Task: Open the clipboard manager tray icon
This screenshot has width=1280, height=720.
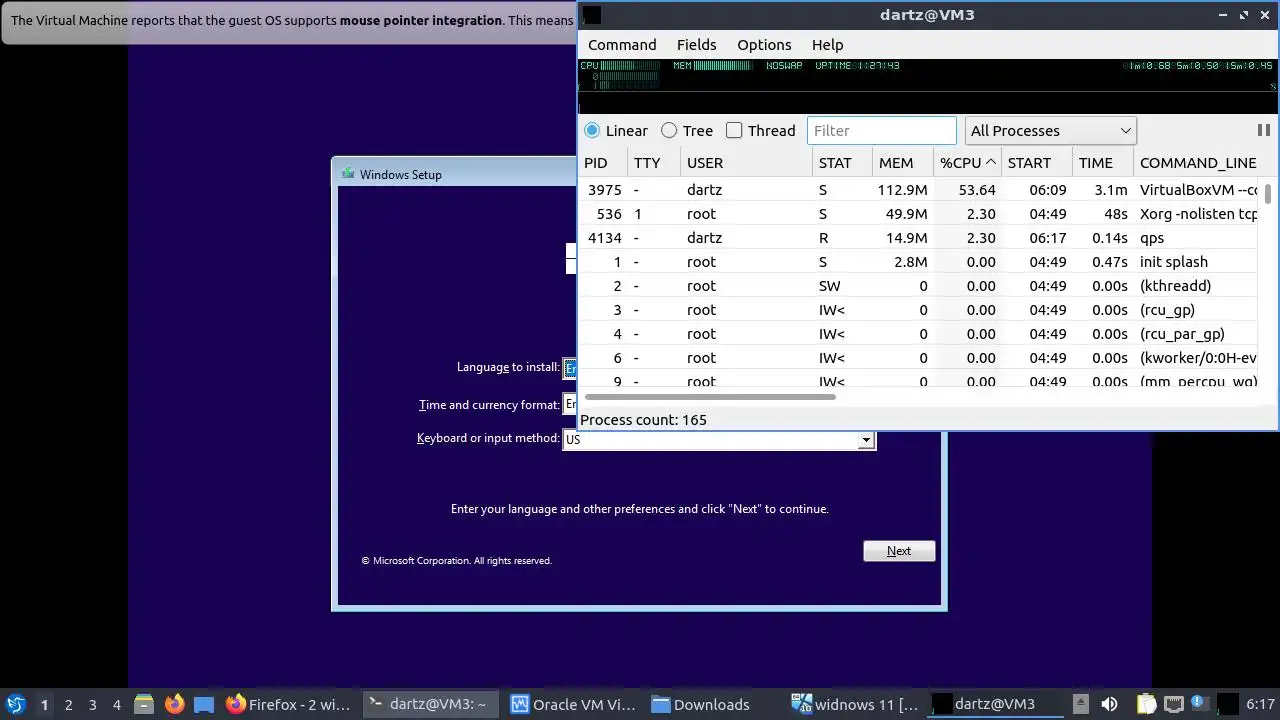Action: click(1146, 704)
